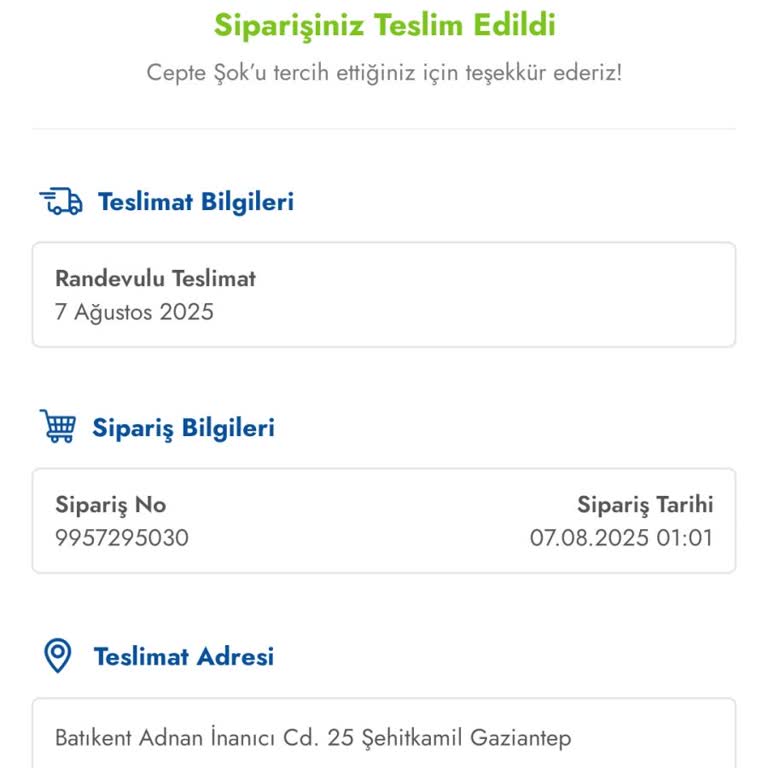Select the delivery date '7 Ağustos 2025'
The height and width of the screenshot is (768, 768).
click(134, 311)
